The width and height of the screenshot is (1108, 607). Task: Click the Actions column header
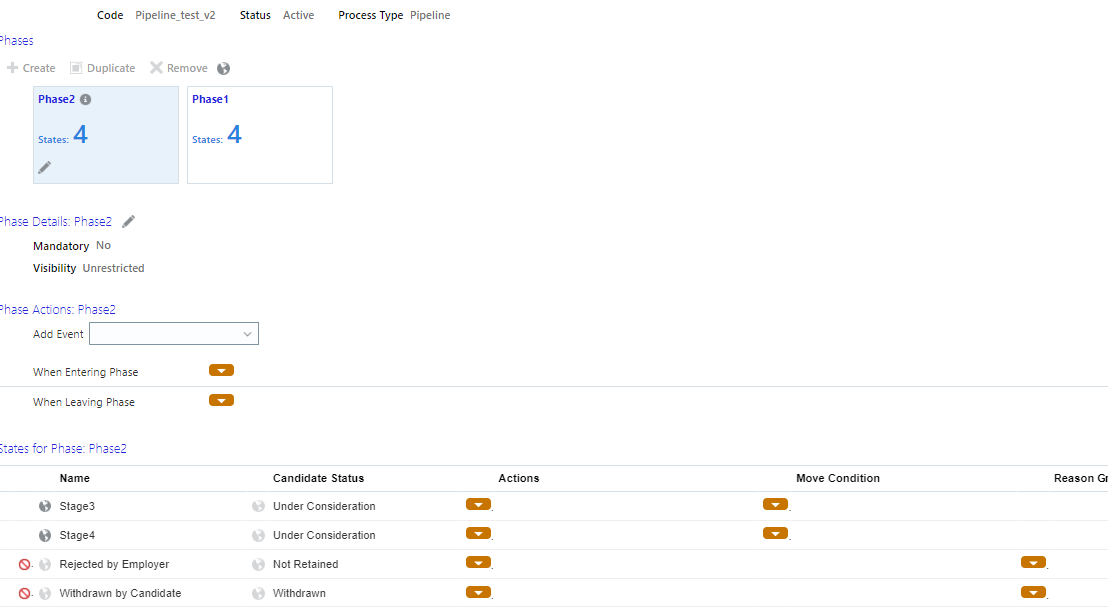pos(519,478)
